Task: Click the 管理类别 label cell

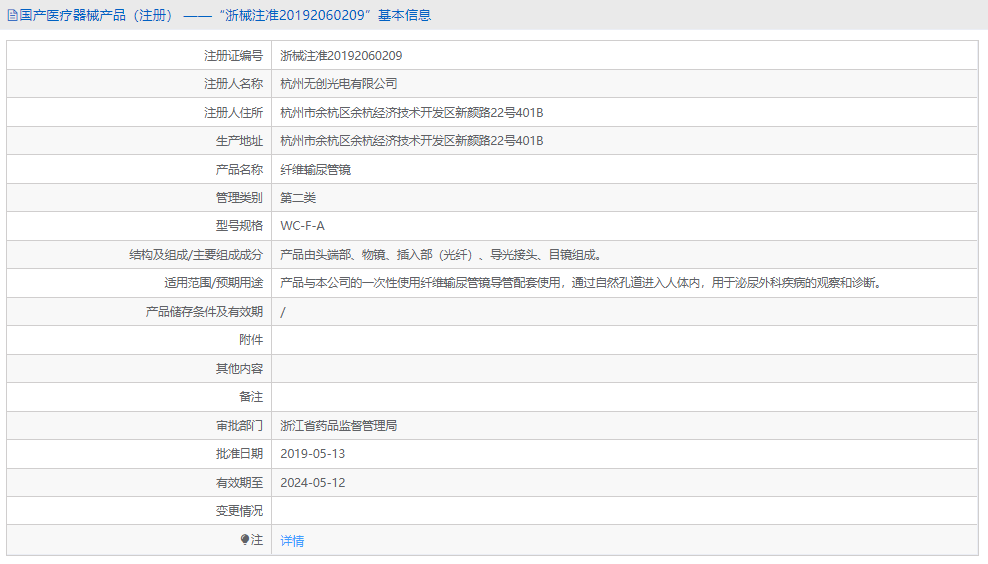Action: click(139, 198)
